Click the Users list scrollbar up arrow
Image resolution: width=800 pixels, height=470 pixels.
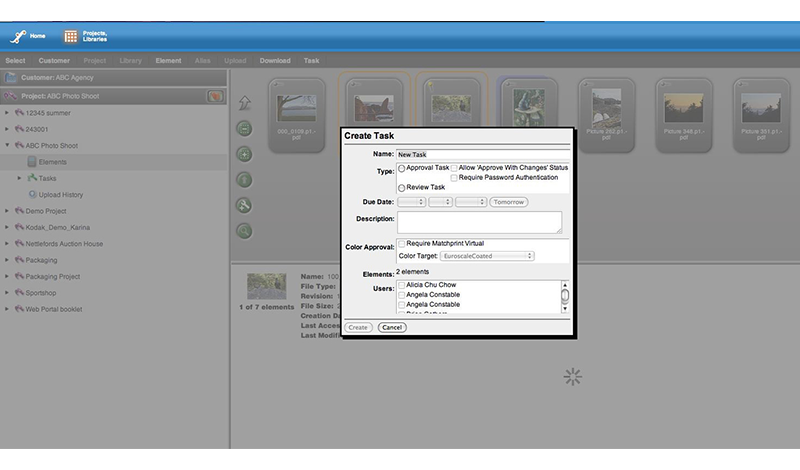pyautogui.click(x=565, y=285)
